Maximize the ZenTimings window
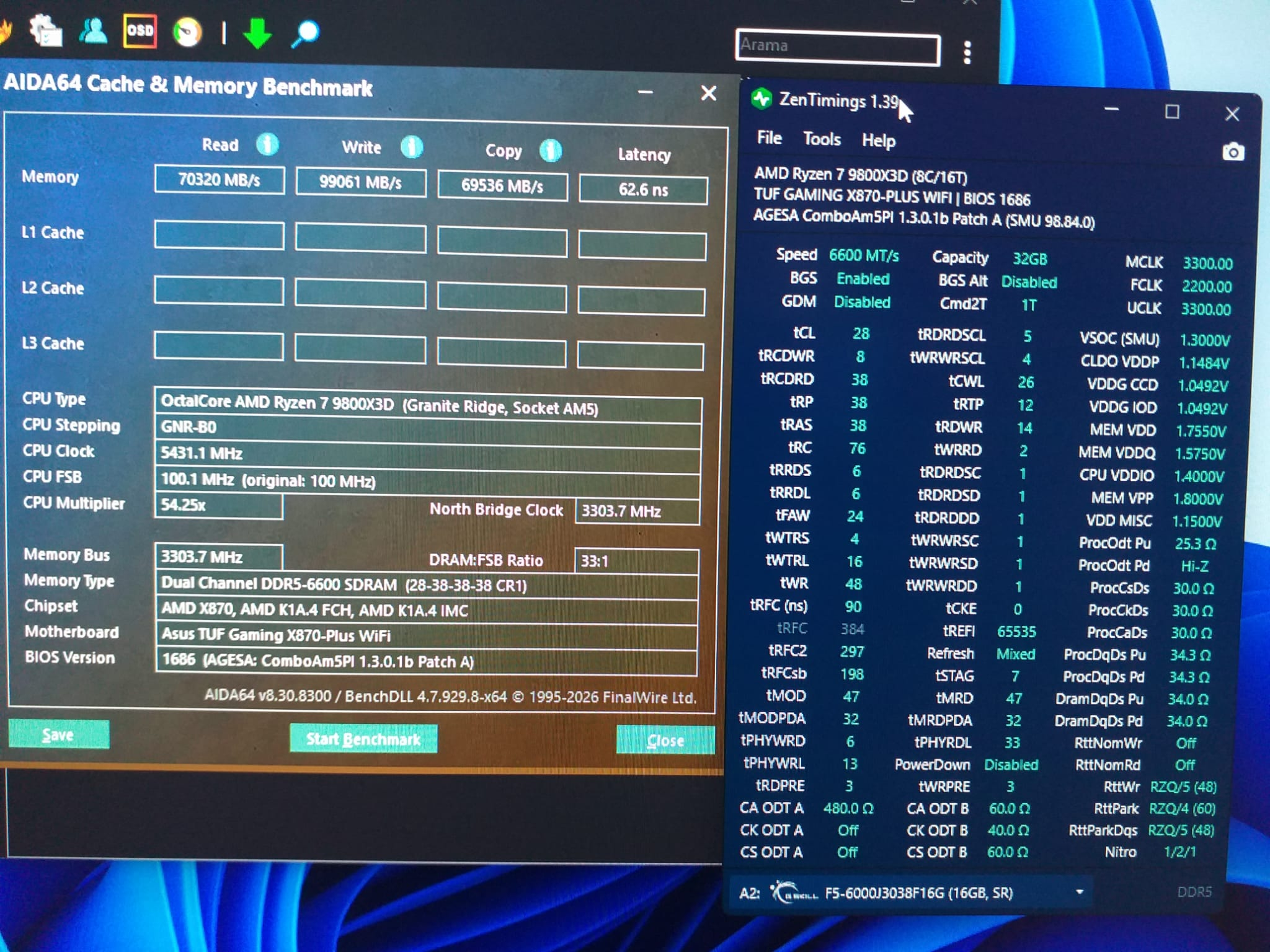The height and width of the screenshot is (952, 1270). click(x=1171, y=112)
